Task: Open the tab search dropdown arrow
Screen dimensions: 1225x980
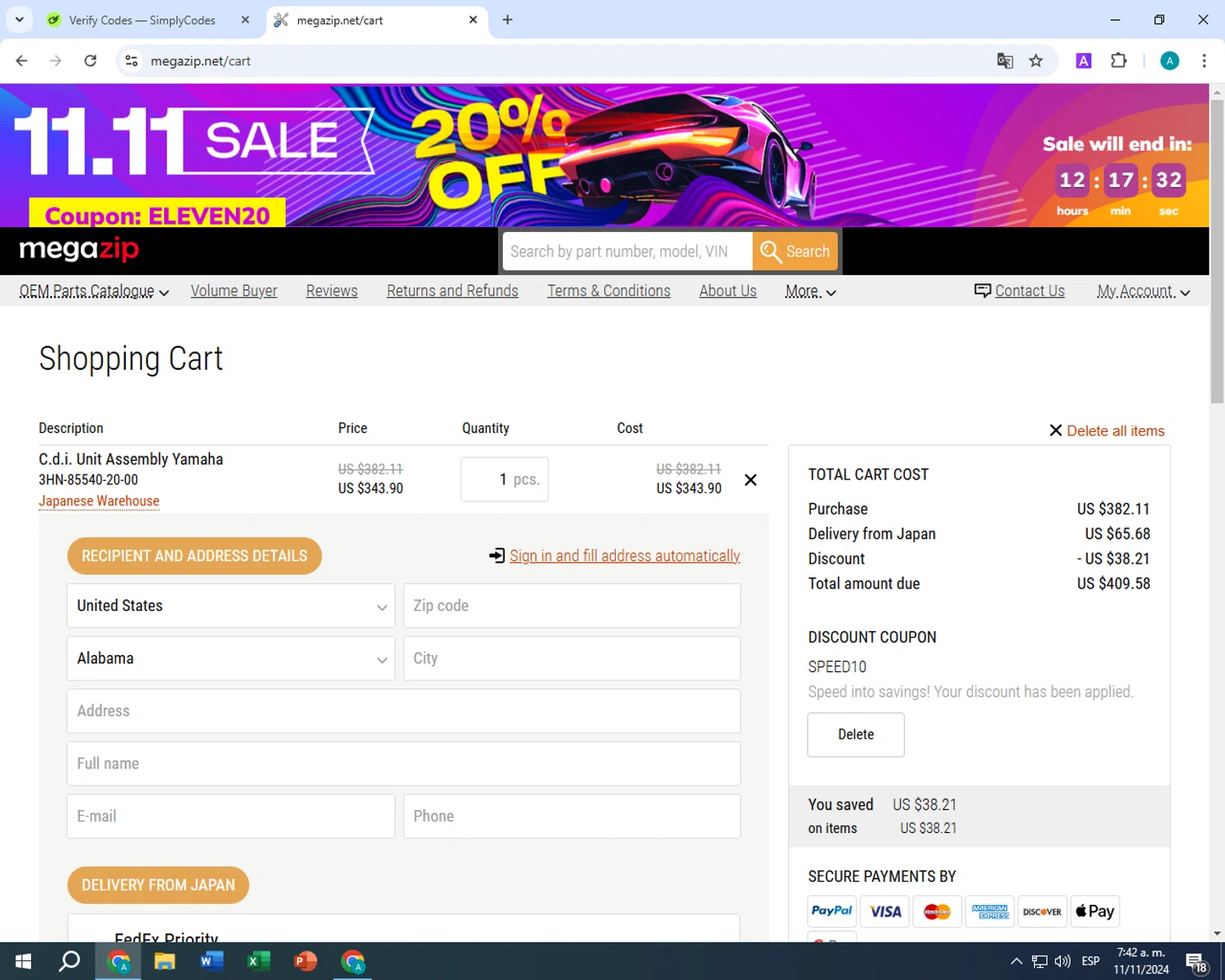Action: tap(19, 20)
